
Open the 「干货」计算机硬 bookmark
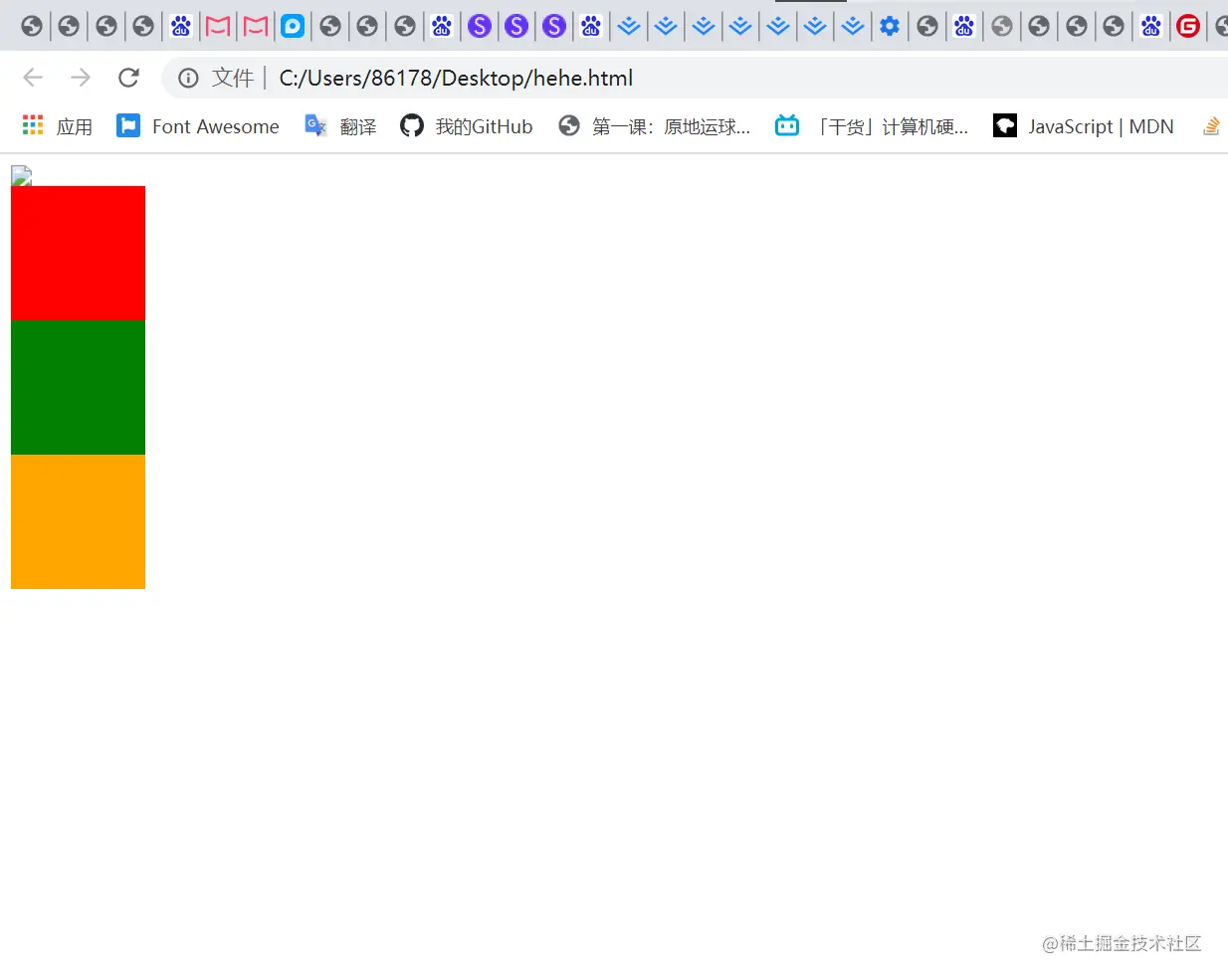pos(872,126)
